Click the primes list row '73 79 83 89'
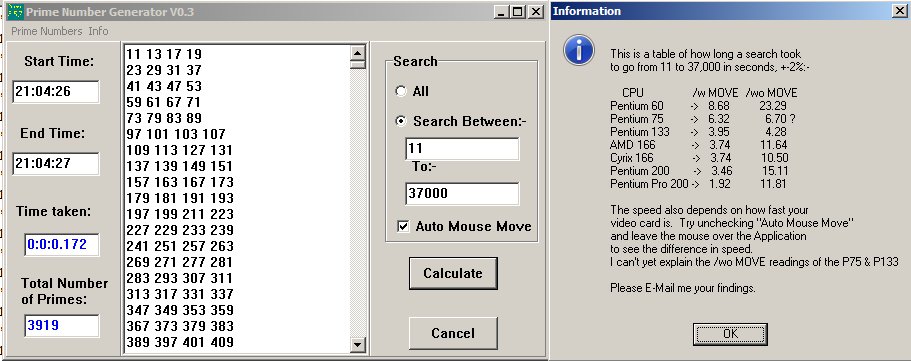Viewport: 911px width, 361px height. tap(164, 119)
